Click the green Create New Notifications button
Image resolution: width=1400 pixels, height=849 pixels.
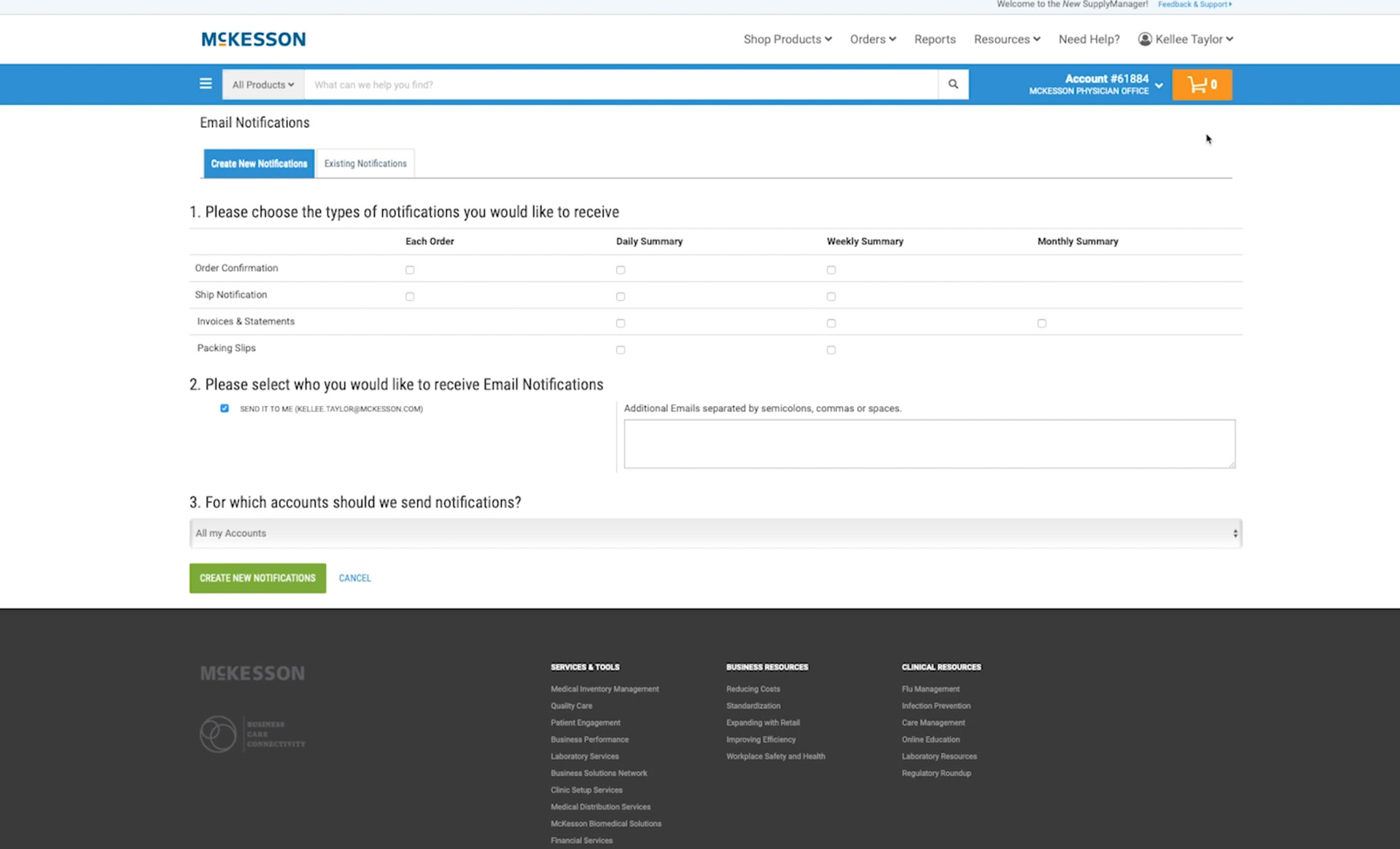[257, 578]
